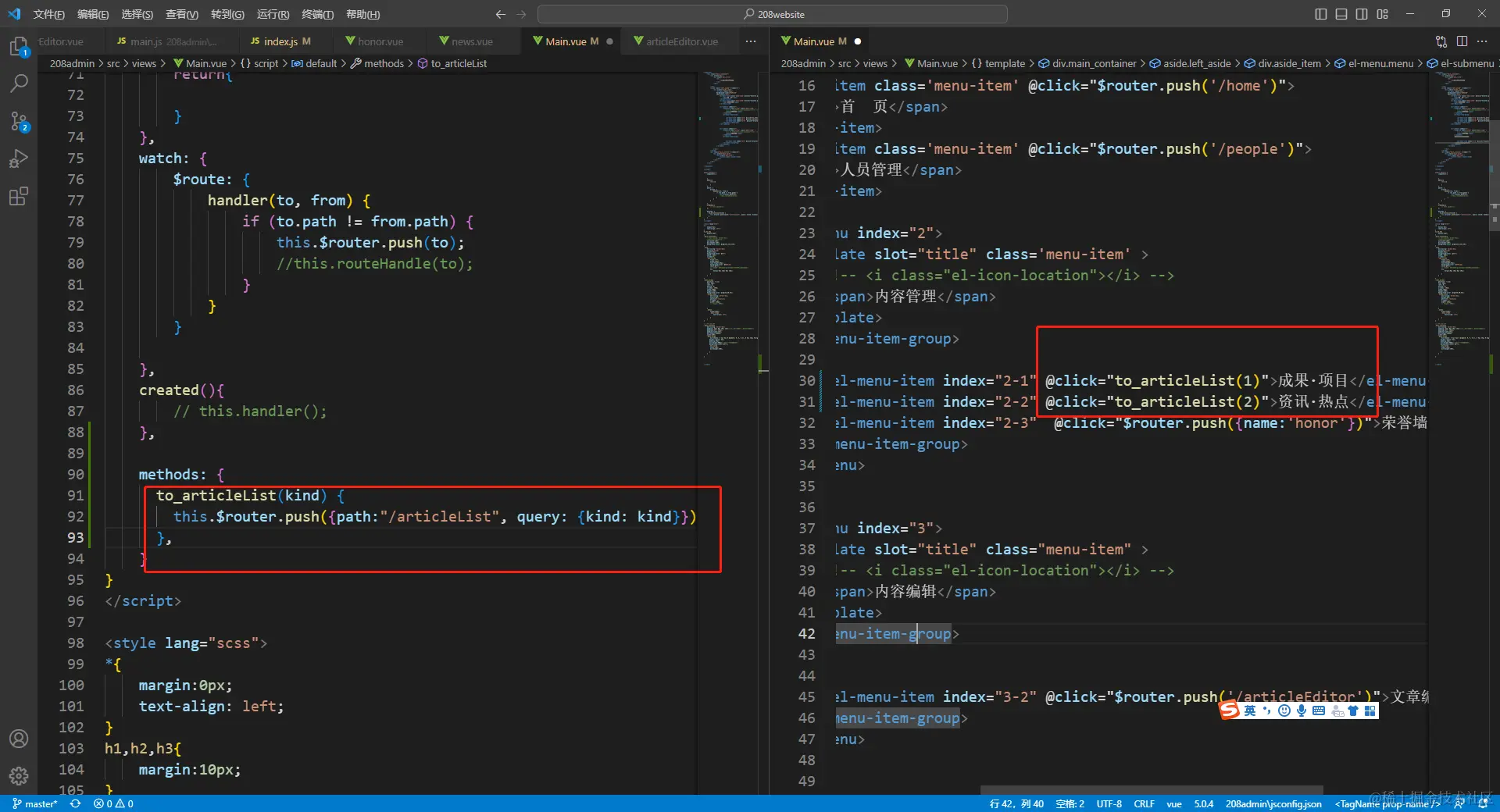The image size is (1500, 812).
Task: Open More Actions for left editor group
Action: (x=751, y=41)
